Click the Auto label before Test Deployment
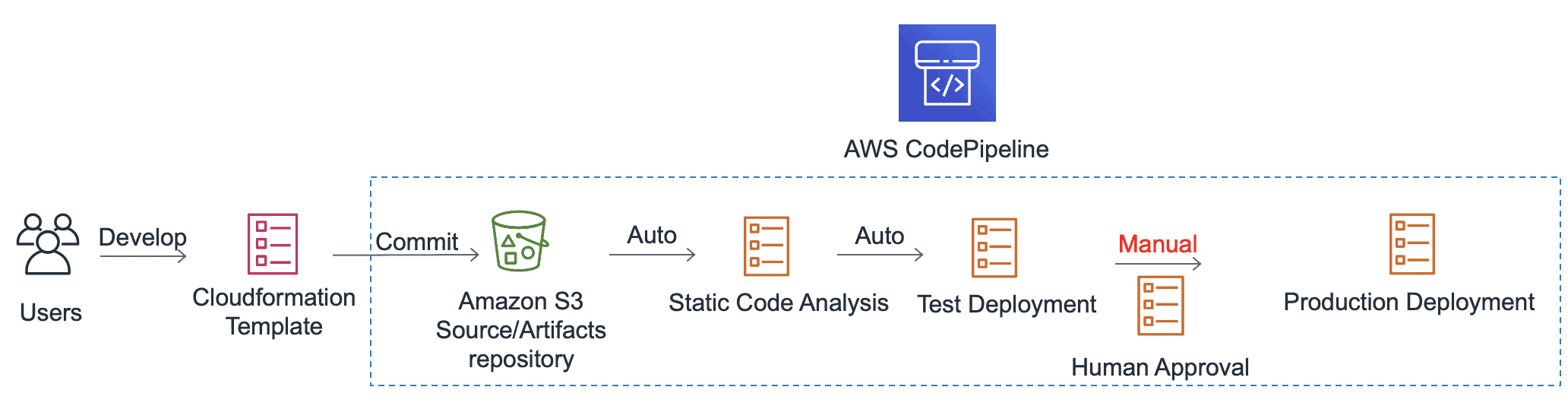1568x406 pixels. [880, 236]
